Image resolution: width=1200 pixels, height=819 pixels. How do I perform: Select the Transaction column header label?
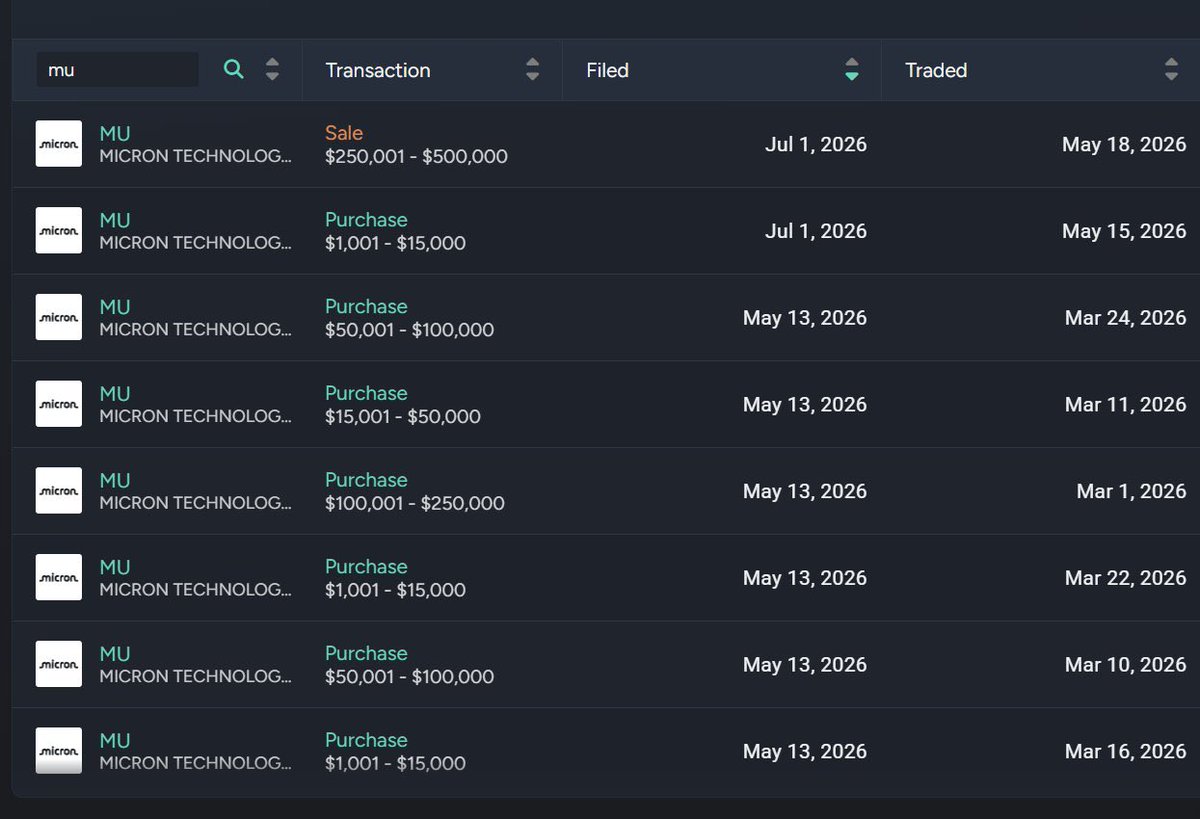pos(378,70)
